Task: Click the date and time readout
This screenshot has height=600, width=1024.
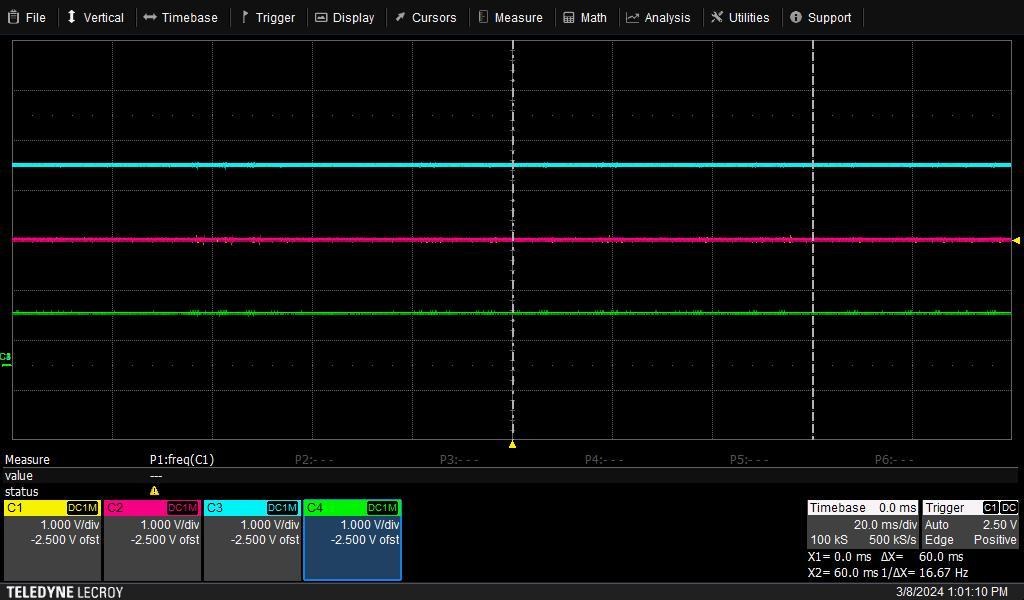Action: [952, 592]
